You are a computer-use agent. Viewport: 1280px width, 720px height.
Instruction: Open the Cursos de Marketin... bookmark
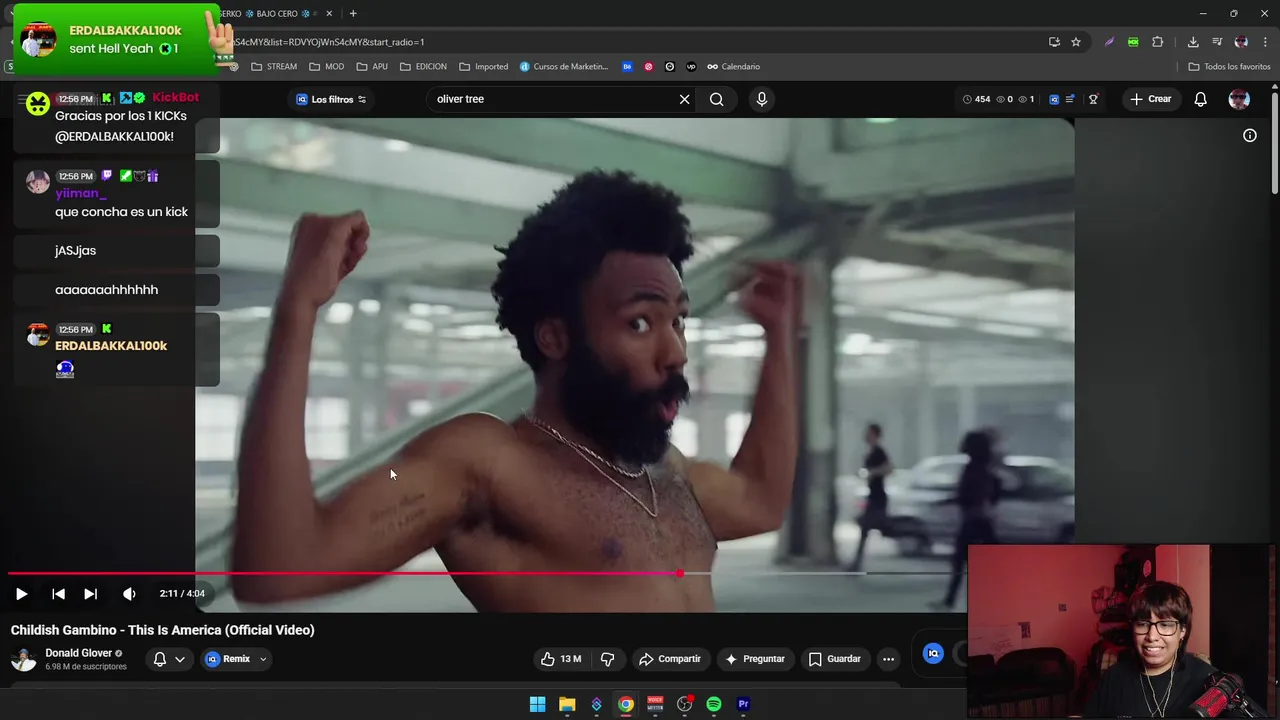pos(564,67)
